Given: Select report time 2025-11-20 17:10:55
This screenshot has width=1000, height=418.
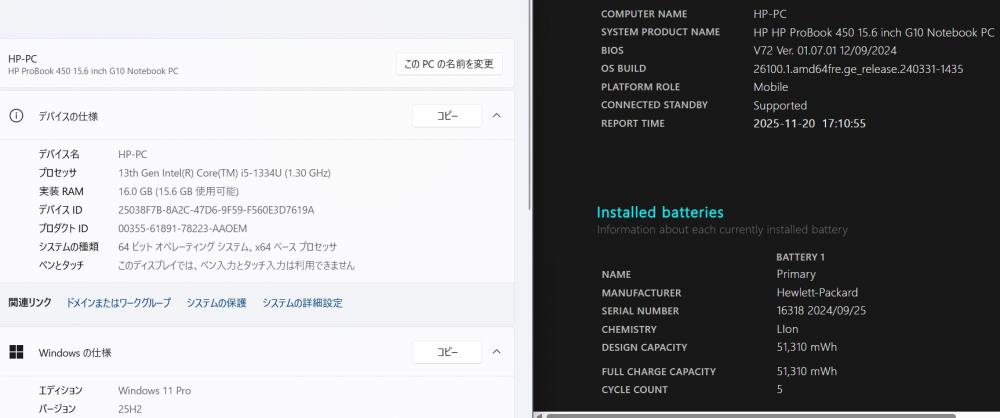Looking at the screenshot, I should [x=809, y=124].
